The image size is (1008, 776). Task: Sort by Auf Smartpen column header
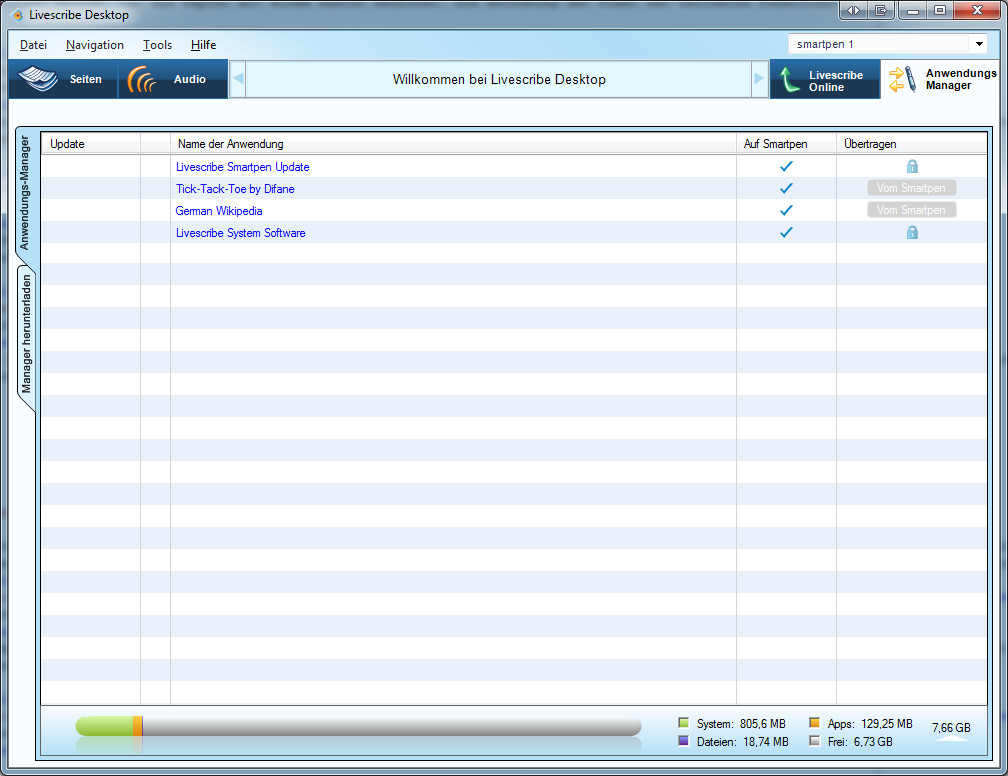pos(786,144)
